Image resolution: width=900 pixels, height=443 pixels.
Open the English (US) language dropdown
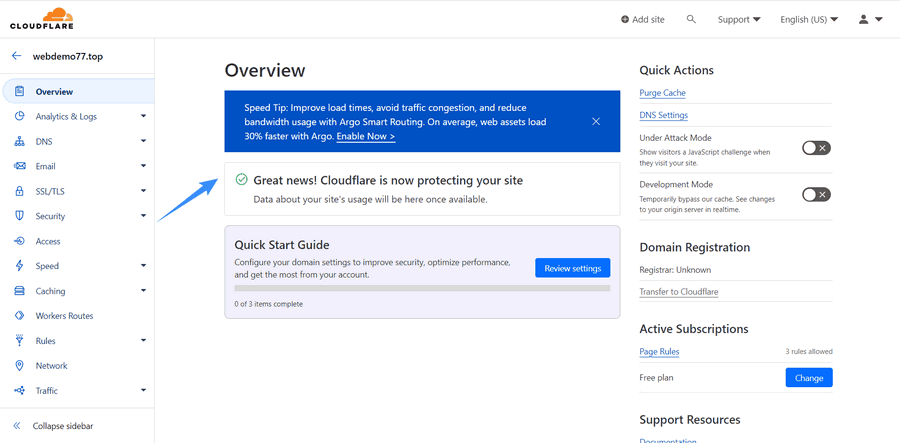point(809,20)
